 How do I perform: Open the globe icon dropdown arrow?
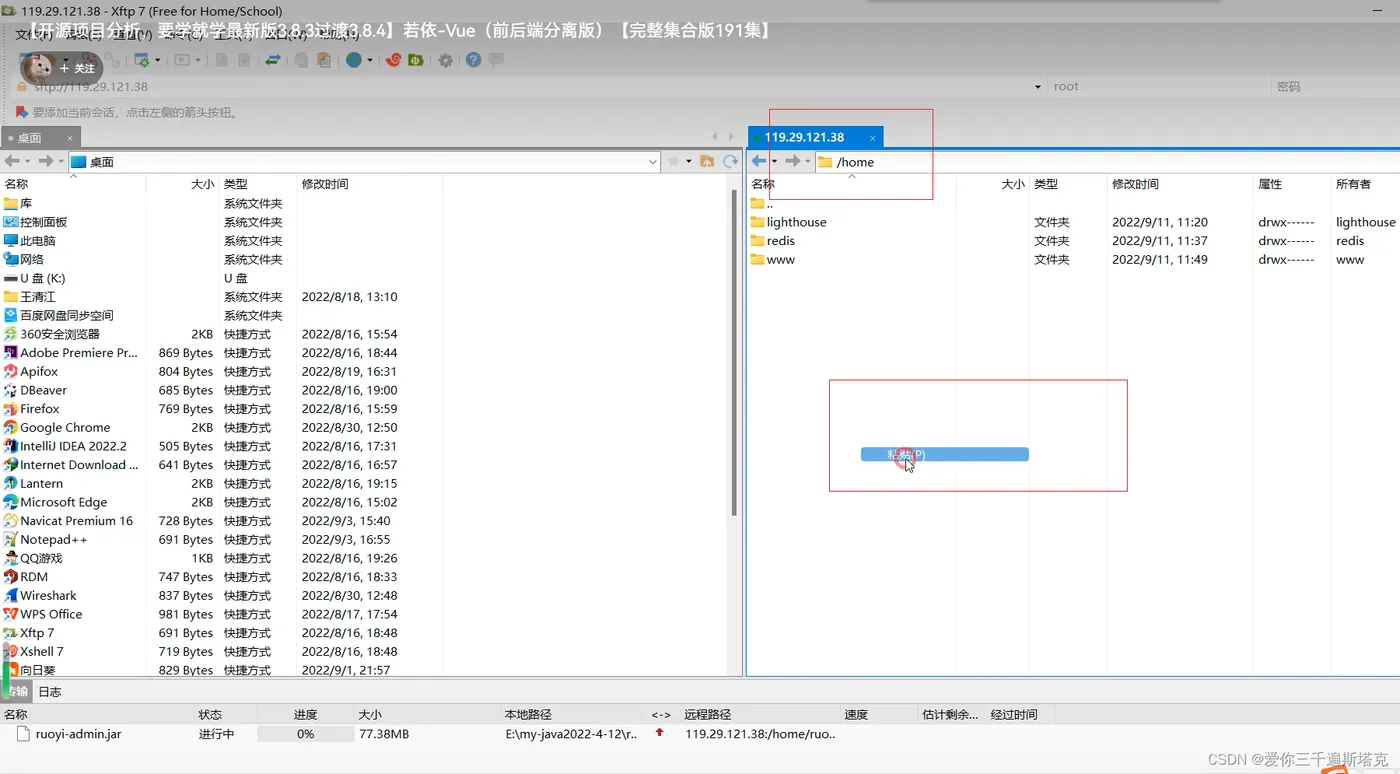coord(369,60)
